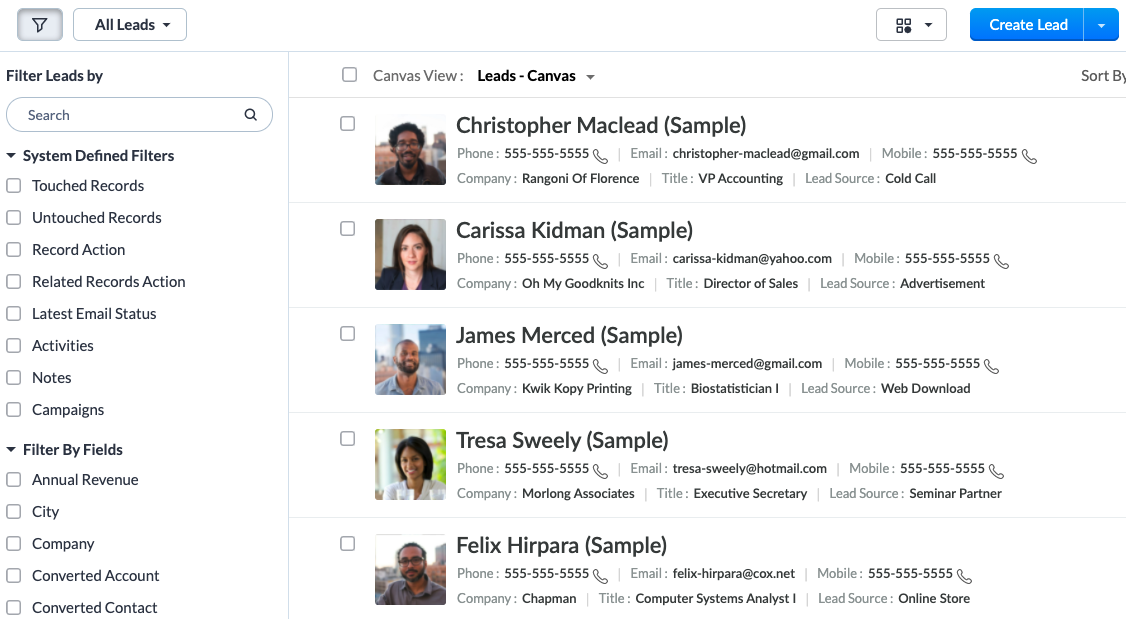The height and width of the screenshot is (619, 1126).
Task: Call Tresa Sweely's mobile phone icon
Action: point(996,470)
